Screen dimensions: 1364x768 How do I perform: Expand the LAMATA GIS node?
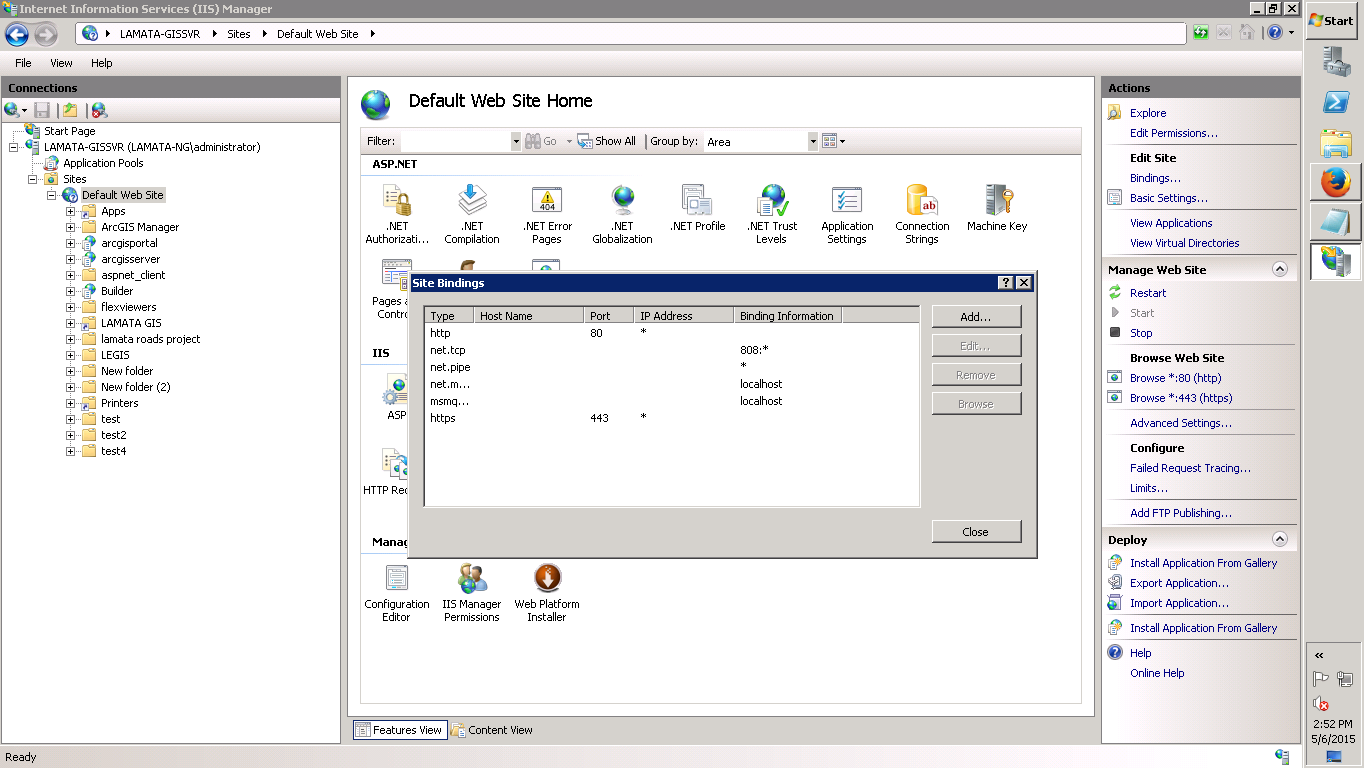click(x=71, y=323)
